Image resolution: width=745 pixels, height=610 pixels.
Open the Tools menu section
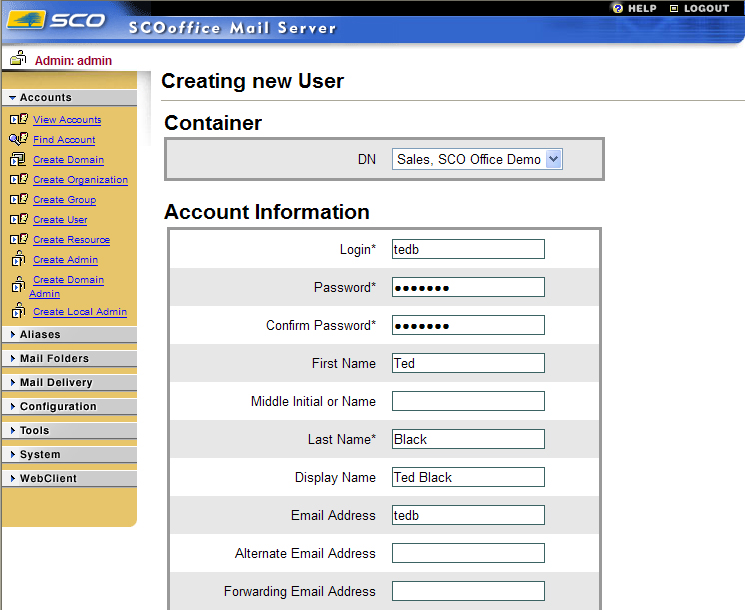[x=34, y=431]
